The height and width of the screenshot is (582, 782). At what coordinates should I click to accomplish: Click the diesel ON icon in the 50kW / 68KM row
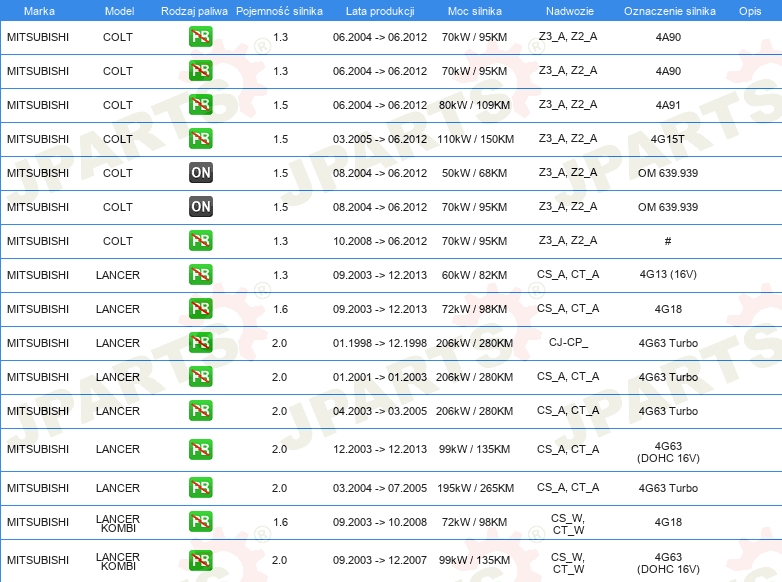[x=200, y=173]
